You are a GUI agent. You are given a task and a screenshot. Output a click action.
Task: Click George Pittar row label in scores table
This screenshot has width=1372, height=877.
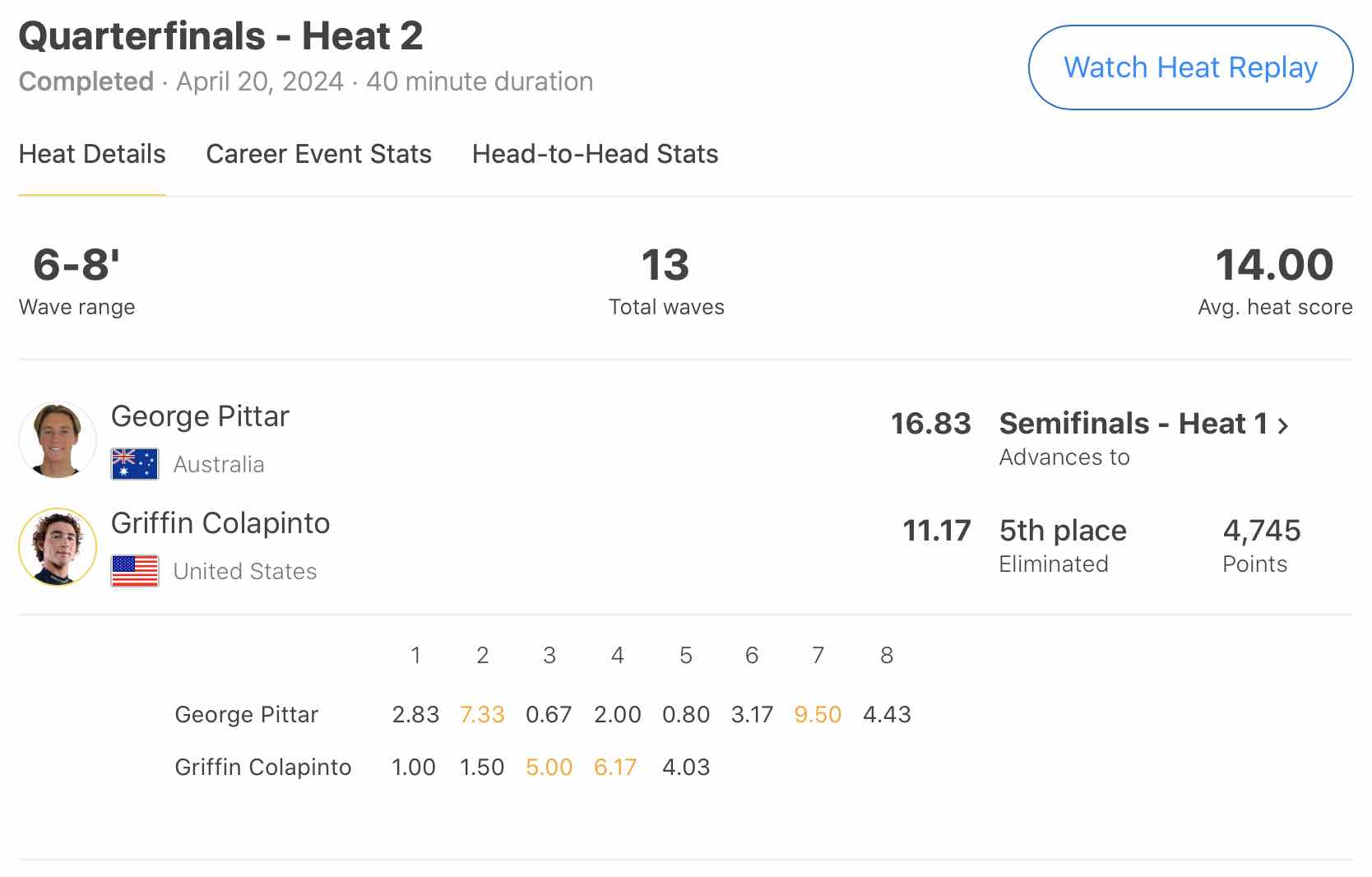point(246,714)
